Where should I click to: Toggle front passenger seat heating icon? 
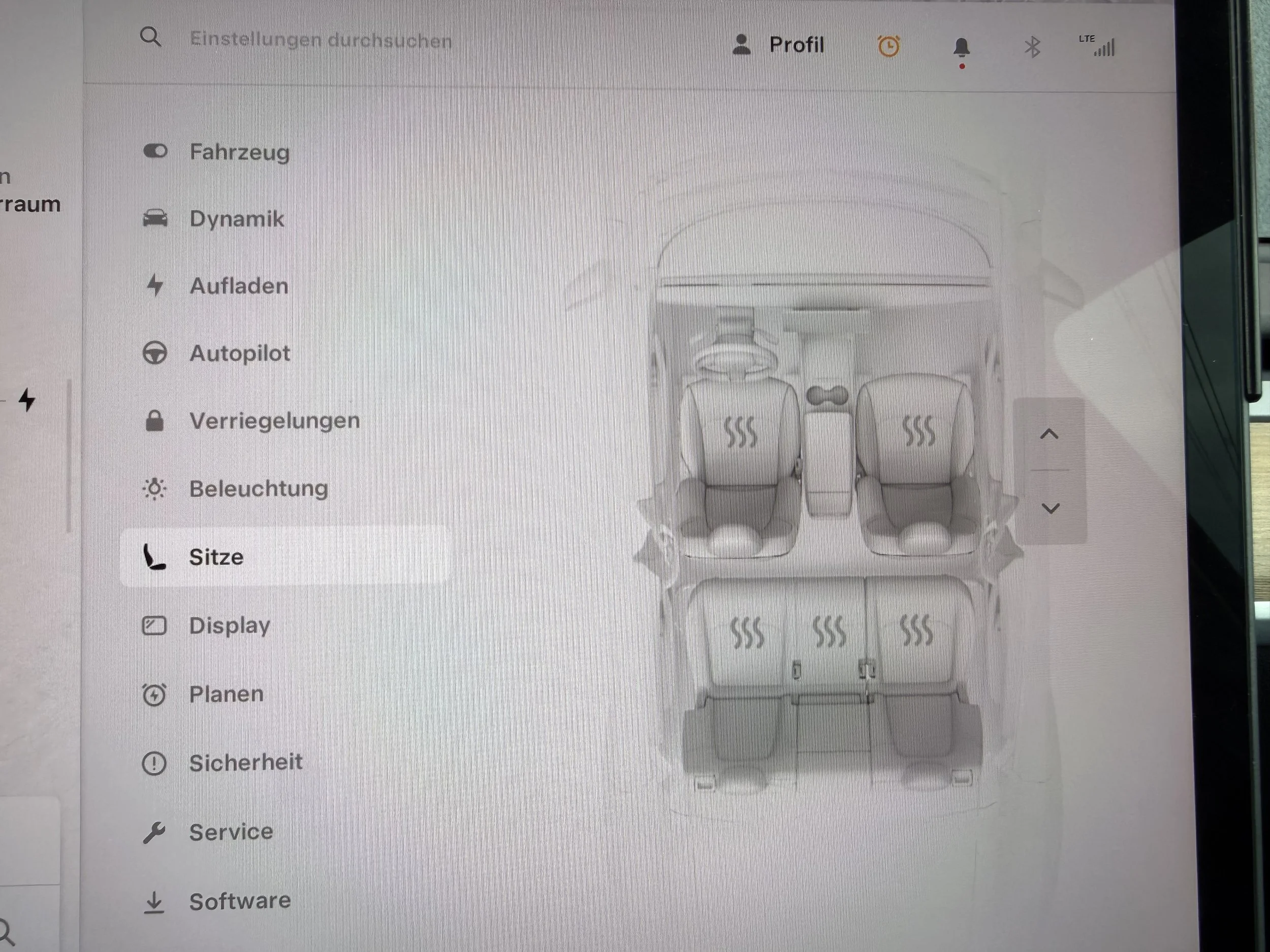(x=918, y=431)
